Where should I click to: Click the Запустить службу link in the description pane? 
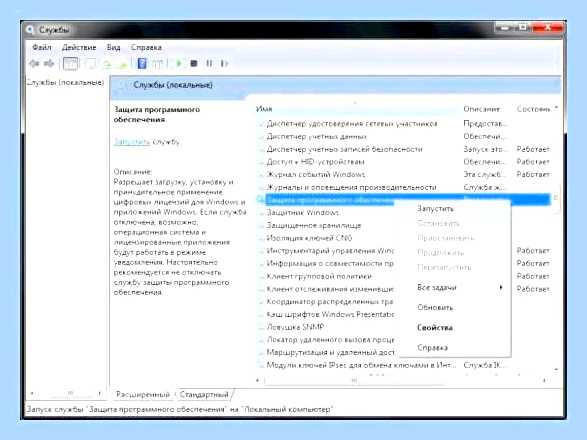132,142
